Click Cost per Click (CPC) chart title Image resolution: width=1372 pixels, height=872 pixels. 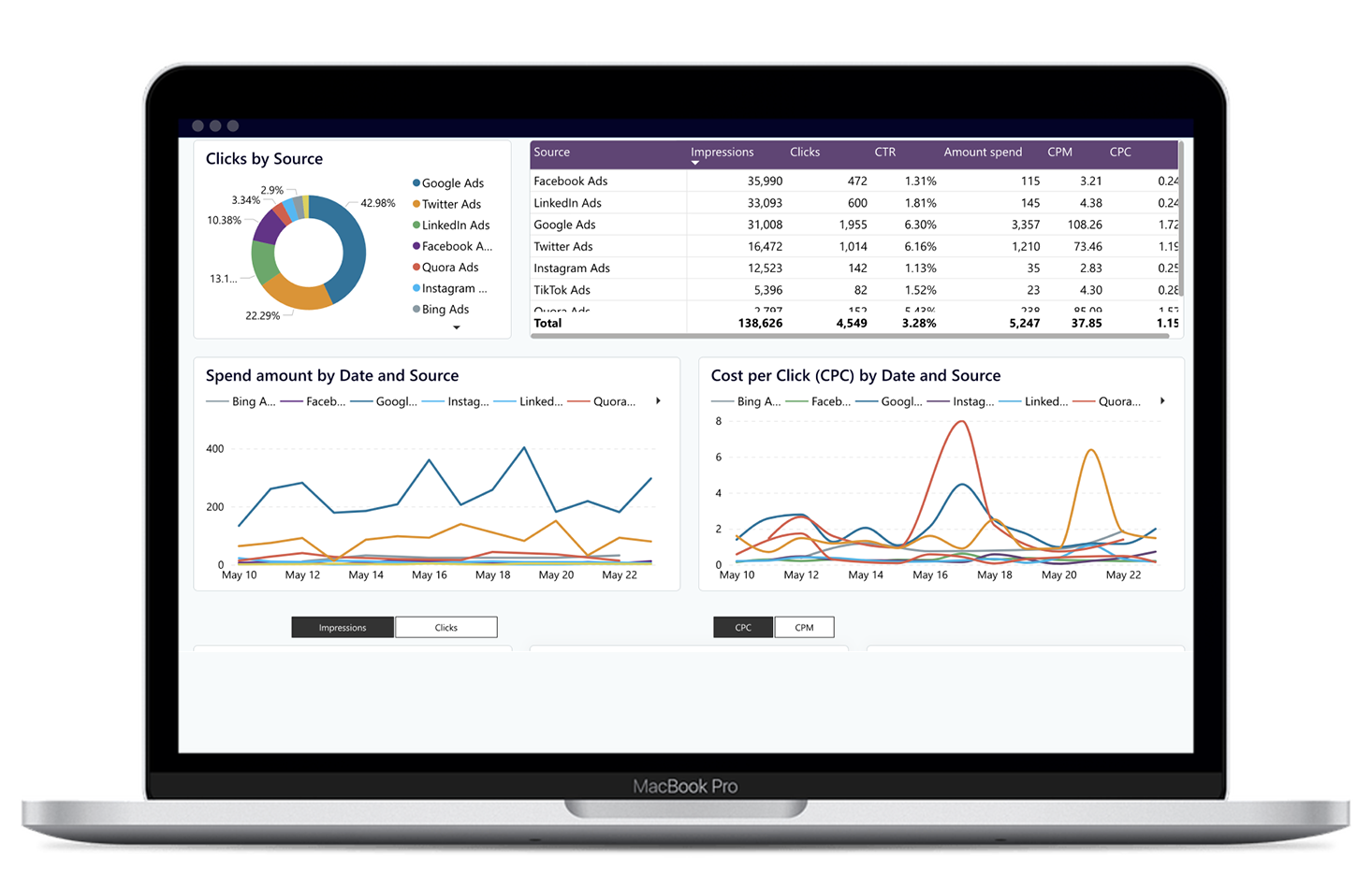(x=855, y=376)
